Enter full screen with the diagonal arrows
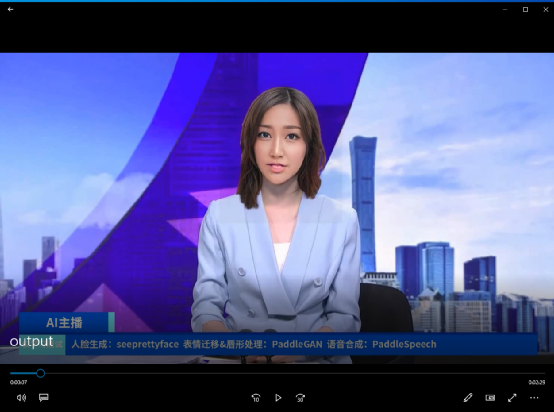 (512, 398)
